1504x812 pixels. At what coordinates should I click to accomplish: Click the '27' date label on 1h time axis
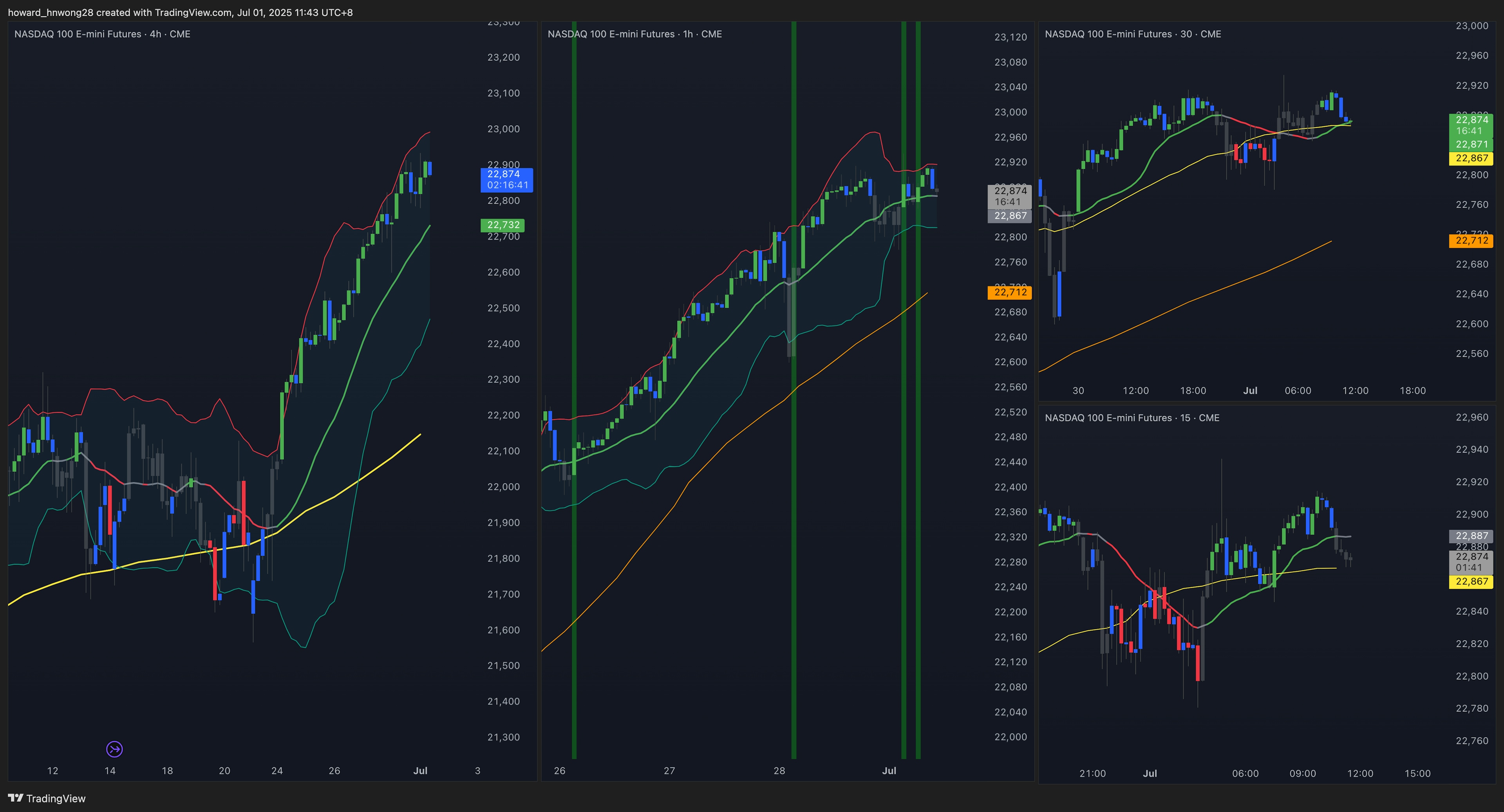(x=669, y=770)
